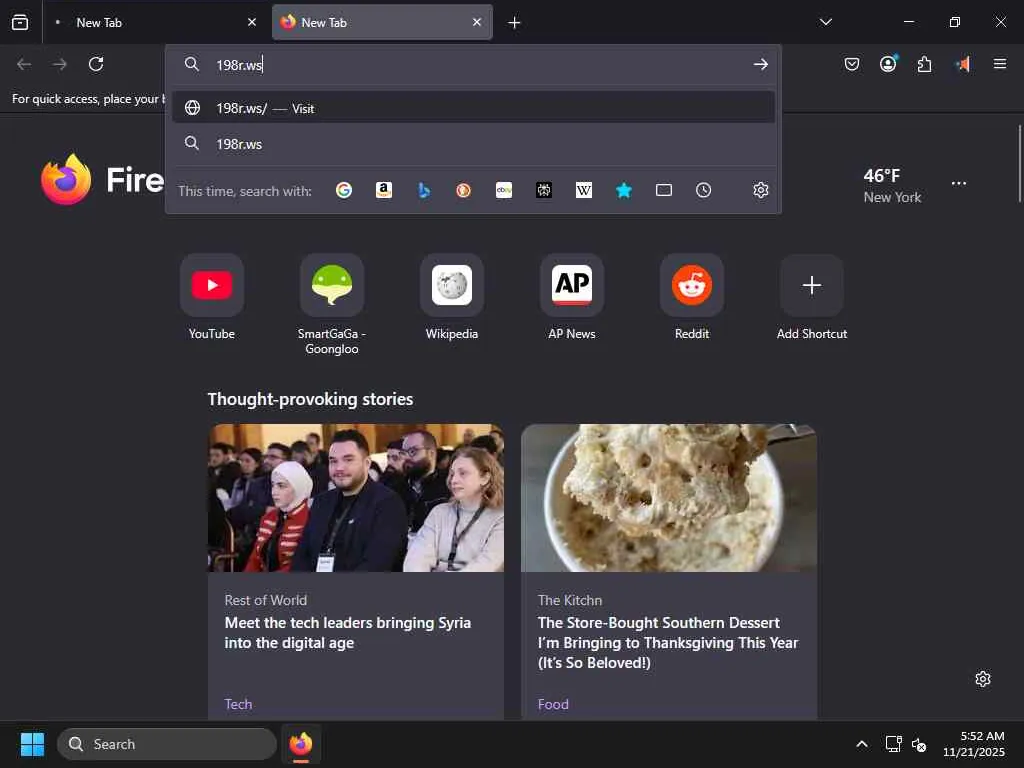
Task: Click the muted volume icon in the tray
Action: [919, 744]
